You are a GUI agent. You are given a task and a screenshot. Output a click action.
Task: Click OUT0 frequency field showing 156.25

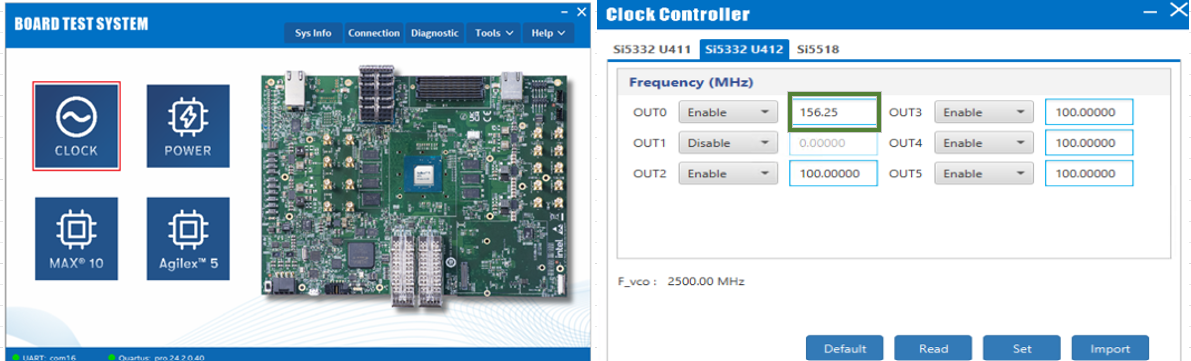[x=834, y=112]
